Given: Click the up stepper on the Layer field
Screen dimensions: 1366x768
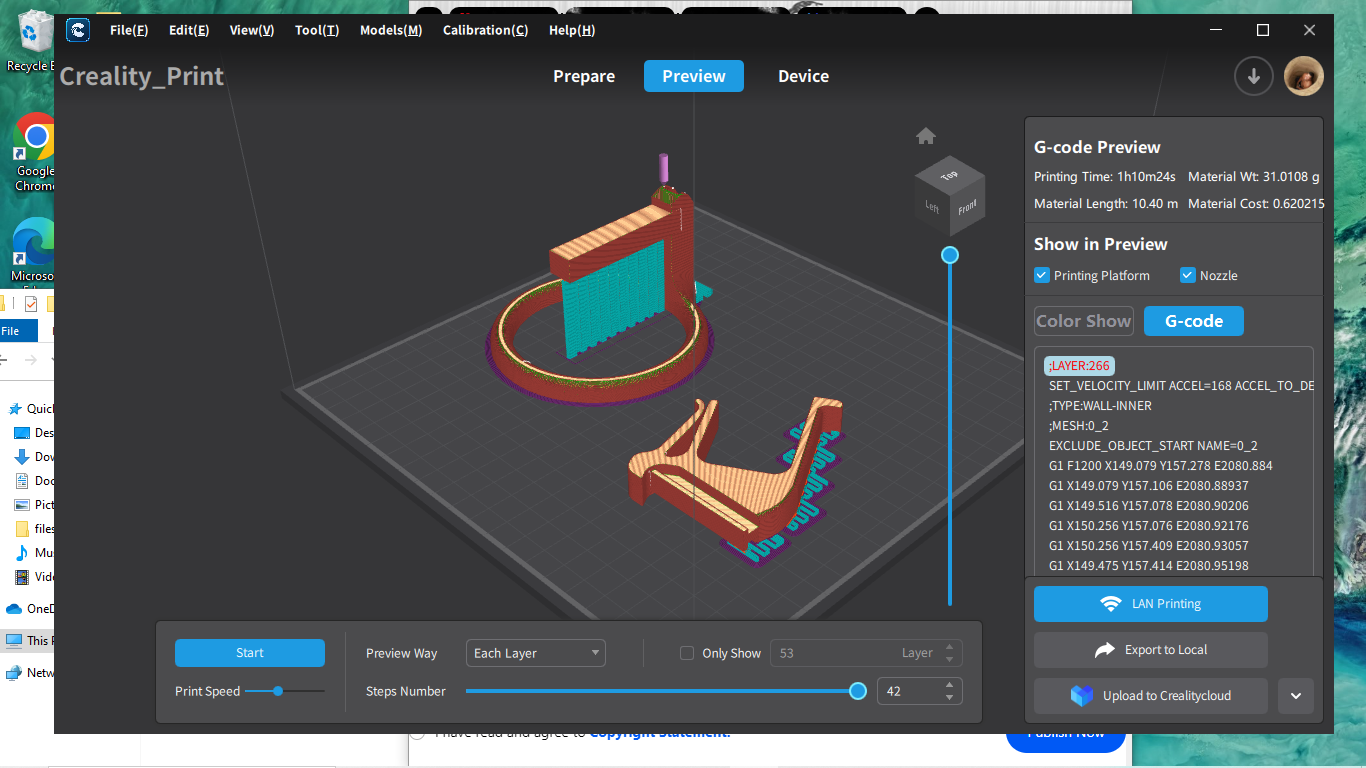Looking at the screenshot, I should [x=948, y=646].
